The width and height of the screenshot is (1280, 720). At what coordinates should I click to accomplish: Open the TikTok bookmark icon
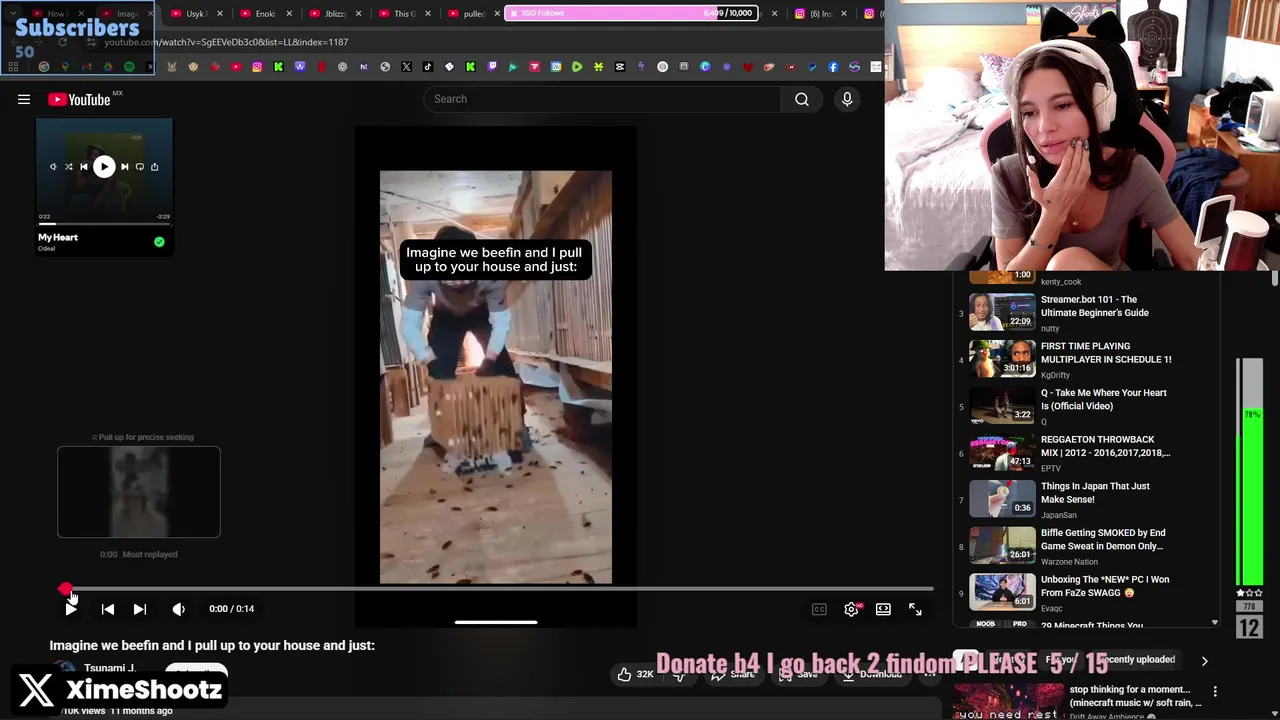pyautogui.click(x=427, y=67)
